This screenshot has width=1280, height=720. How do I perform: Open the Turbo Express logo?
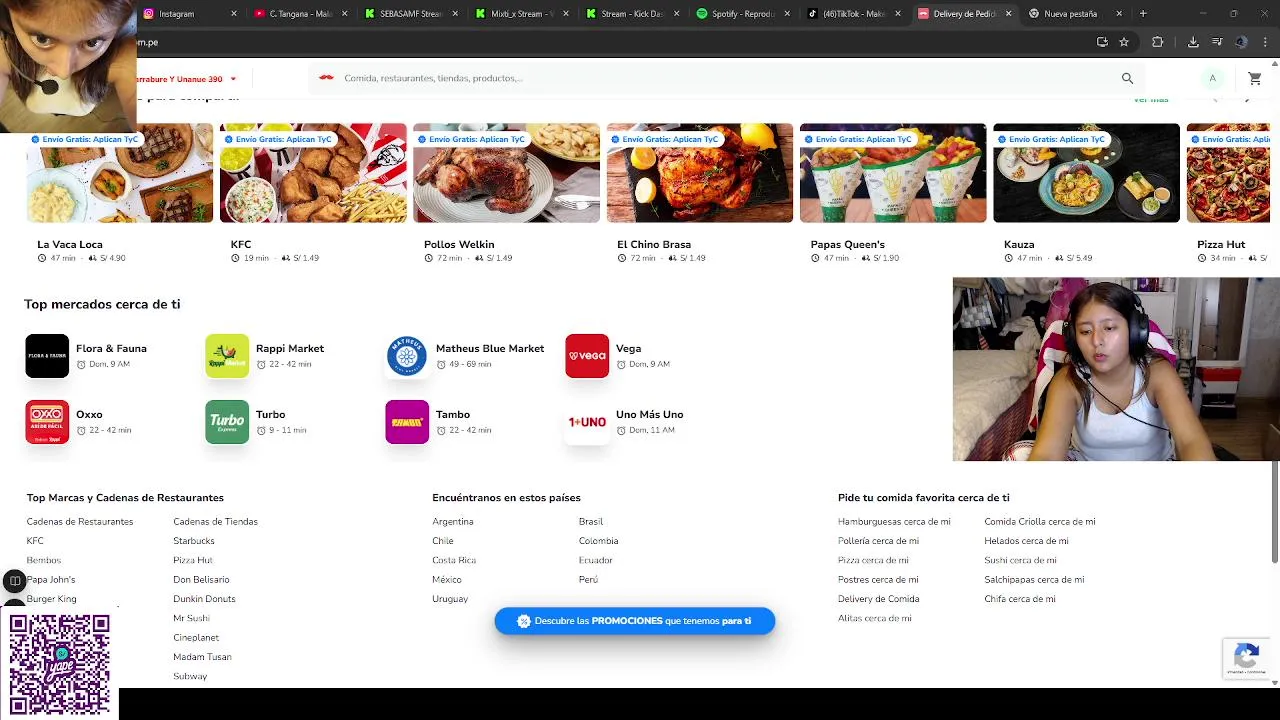click(x=227, y=422)
